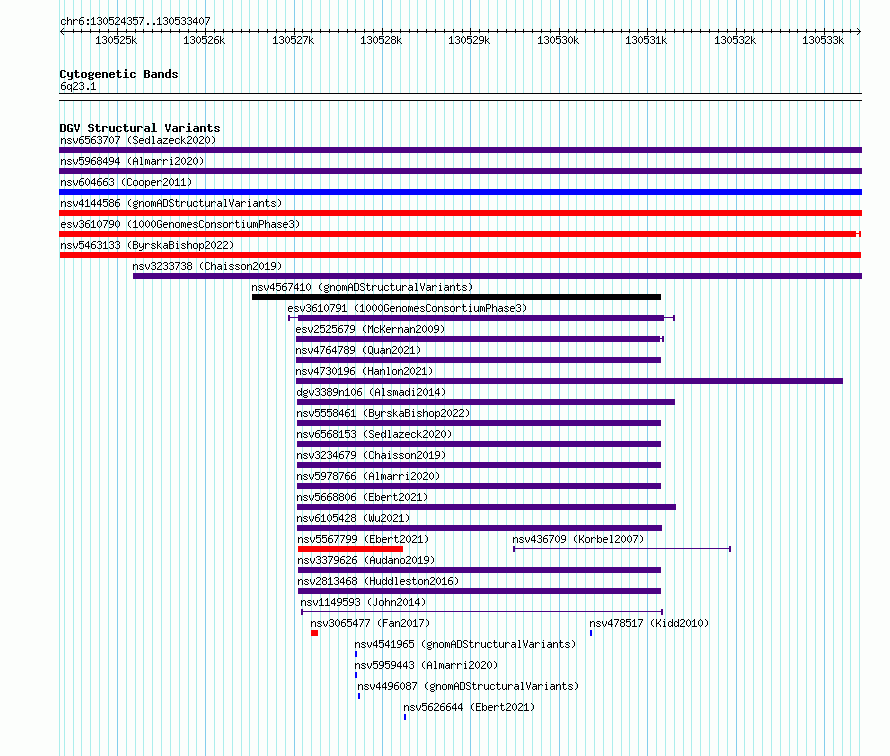Click the thin nsv1149593 John2014 line
The image size is (890, 756).
(482, 612)
